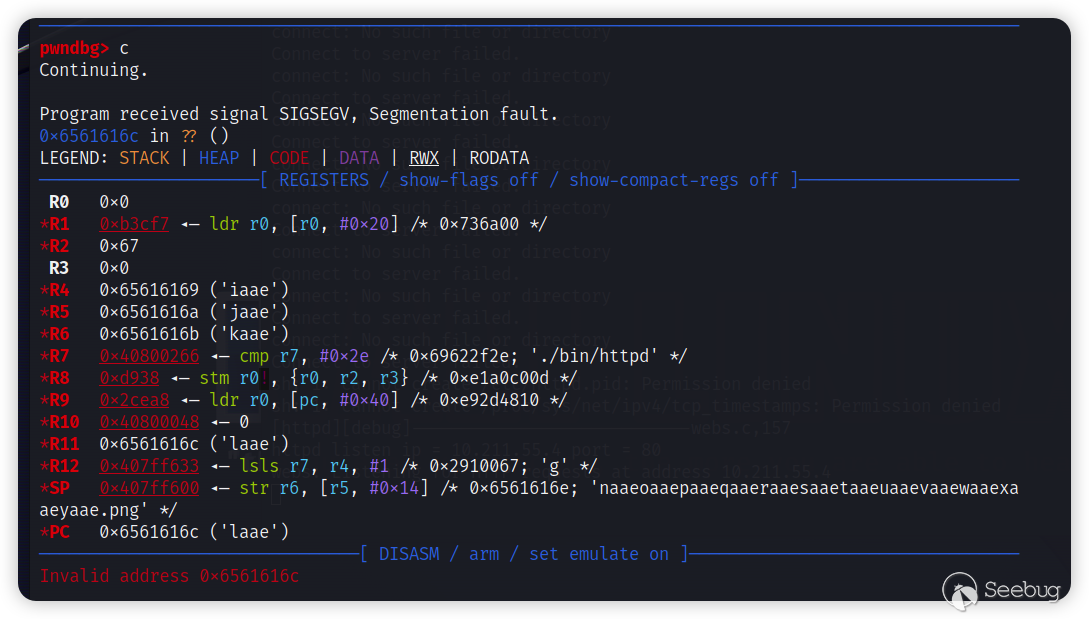Select the CODE legend label
The width and height of the screenshot is (1089, 619).
pos(289,158)
